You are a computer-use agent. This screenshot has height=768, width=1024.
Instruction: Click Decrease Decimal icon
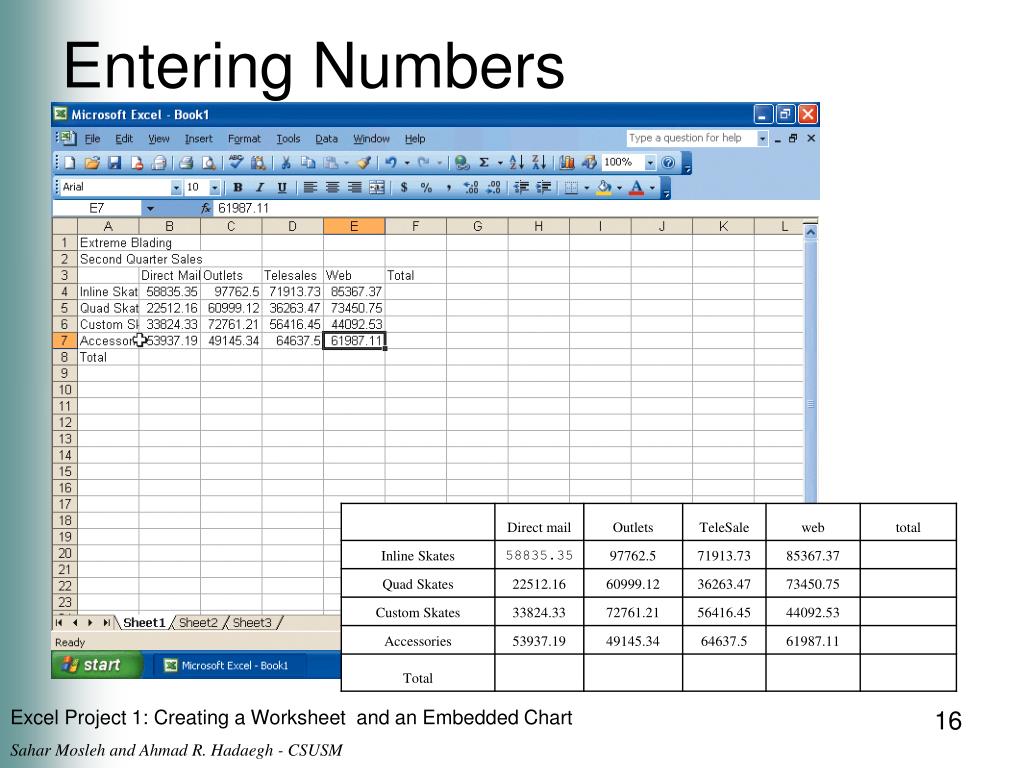coord(494,188)
